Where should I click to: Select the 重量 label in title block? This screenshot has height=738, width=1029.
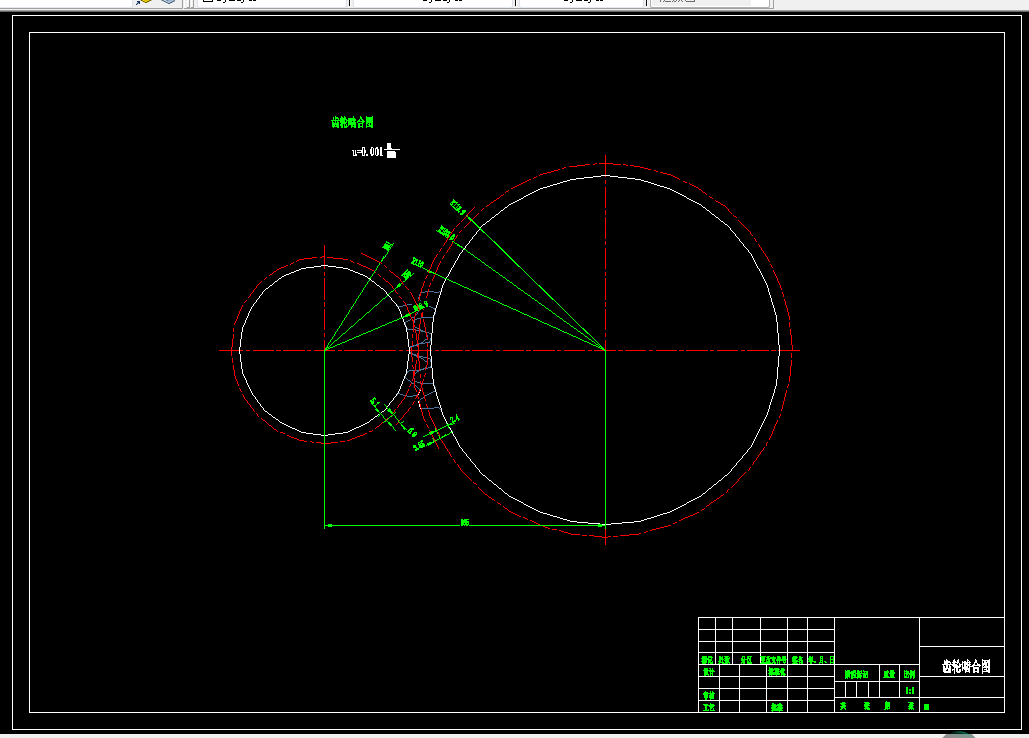coord(889,674)
